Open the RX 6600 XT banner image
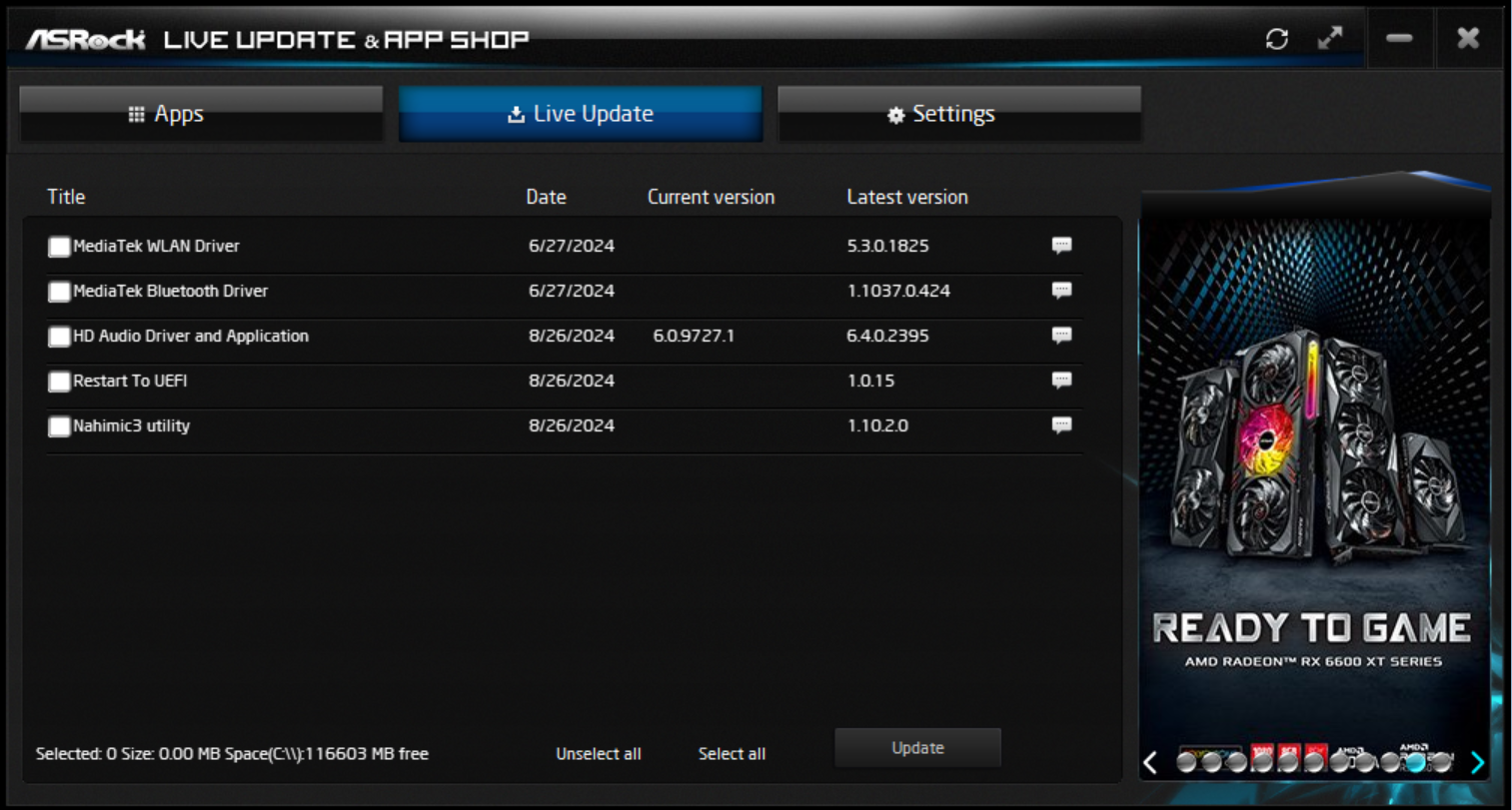 coord(1314,449)
